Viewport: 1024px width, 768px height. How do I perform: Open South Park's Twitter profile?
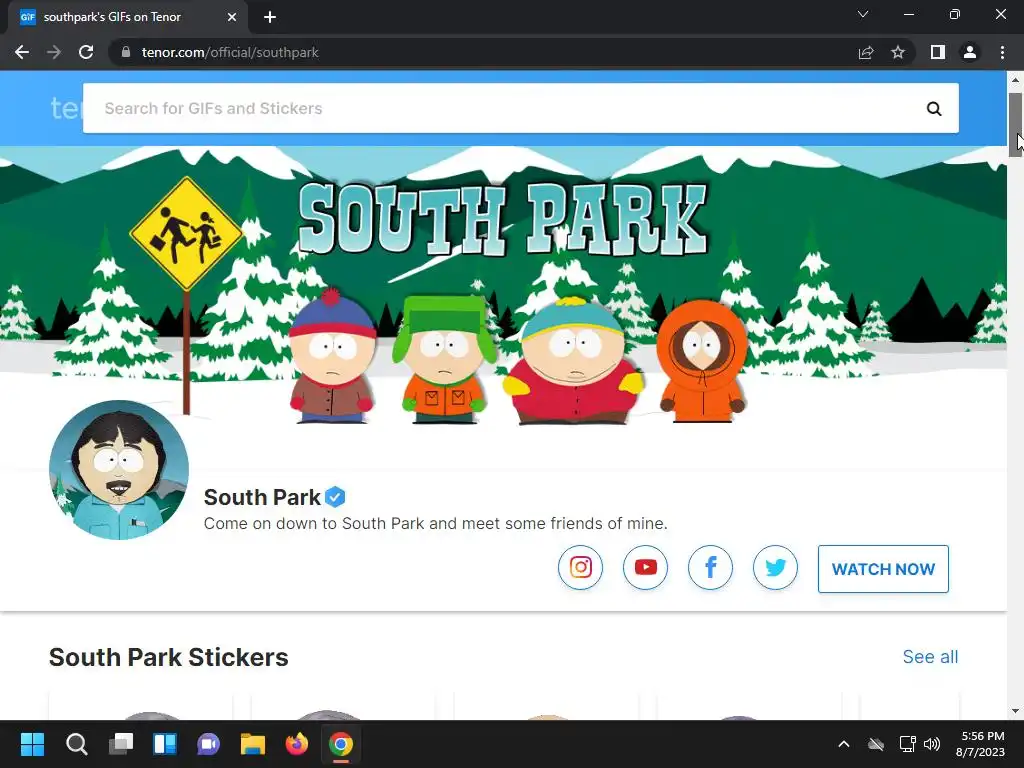click(775, 568)
